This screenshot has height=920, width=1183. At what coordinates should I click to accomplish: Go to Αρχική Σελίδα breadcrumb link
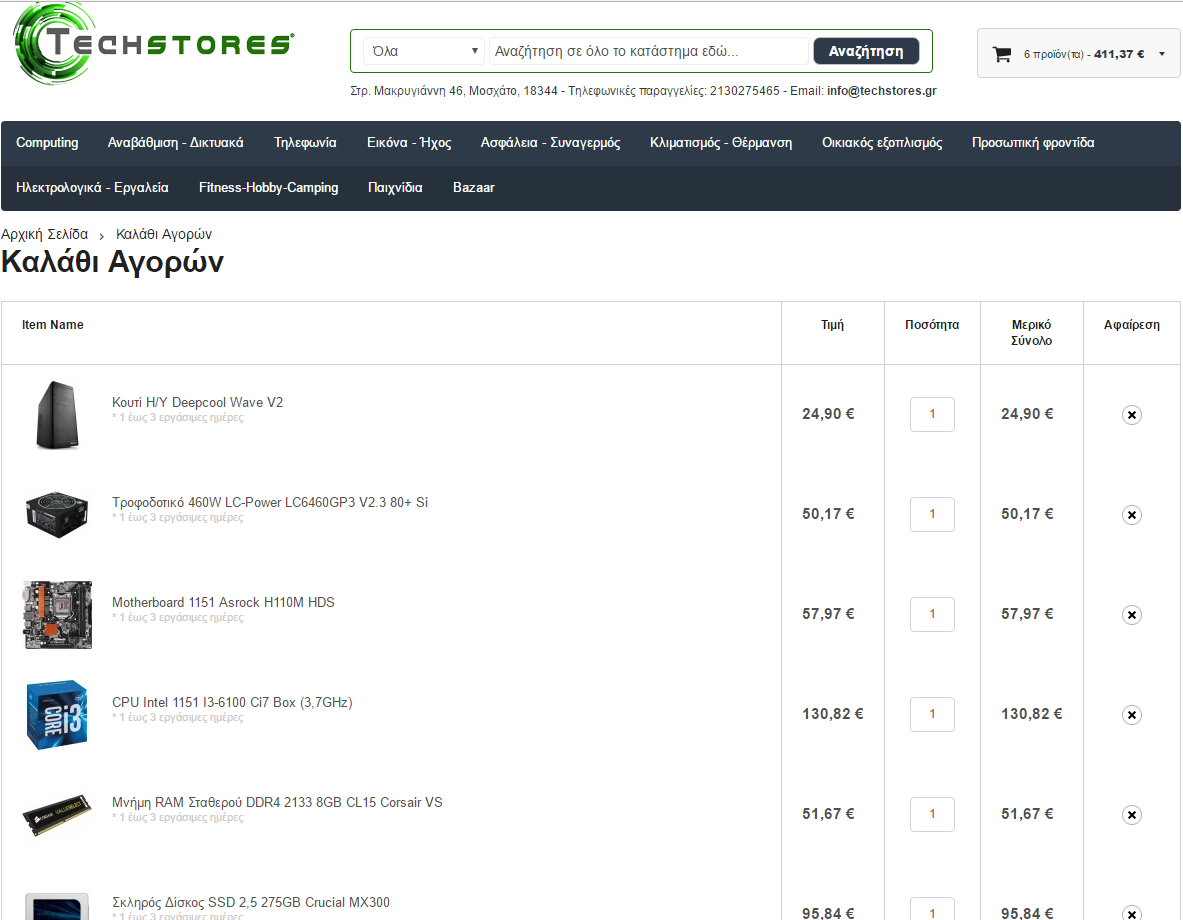click(45, 234)
